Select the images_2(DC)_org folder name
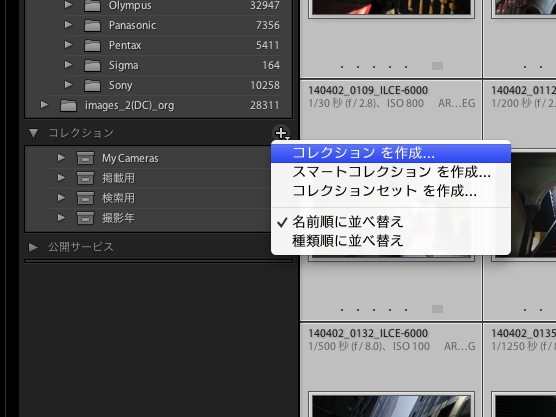This screenshot has width=556, height=417. coord(129,106)
